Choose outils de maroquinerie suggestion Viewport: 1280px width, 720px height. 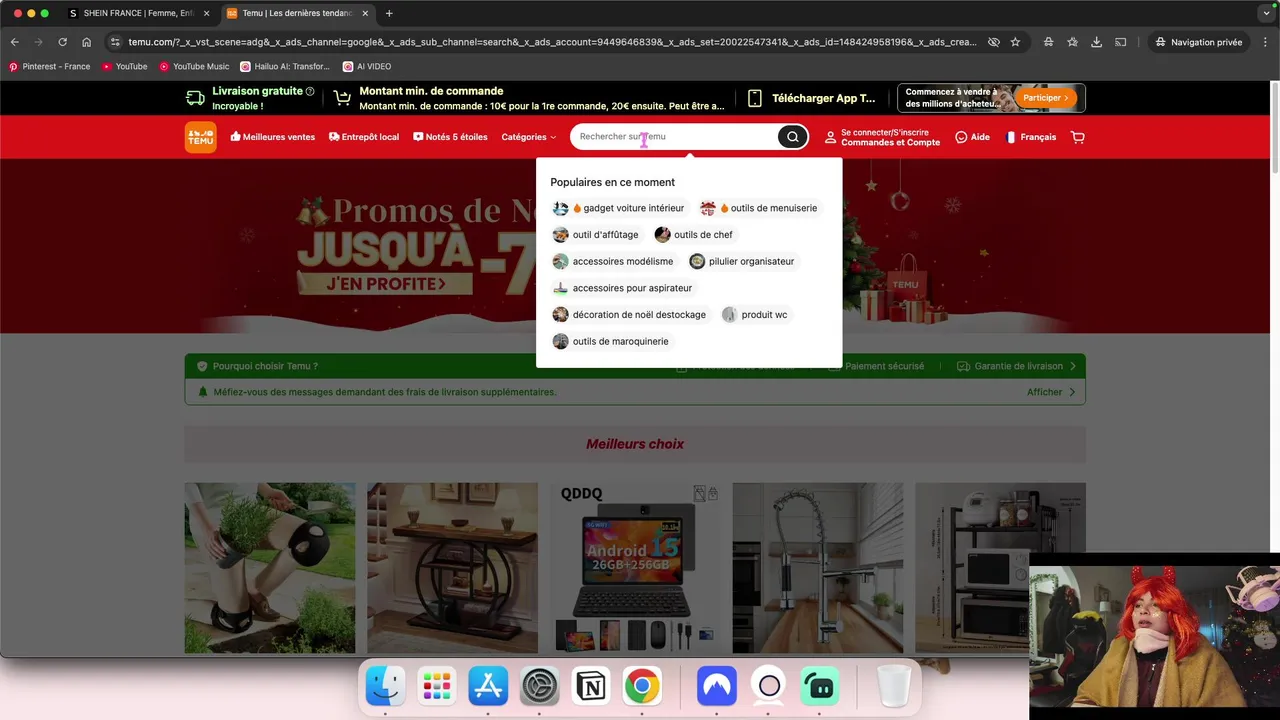[611, 341]
